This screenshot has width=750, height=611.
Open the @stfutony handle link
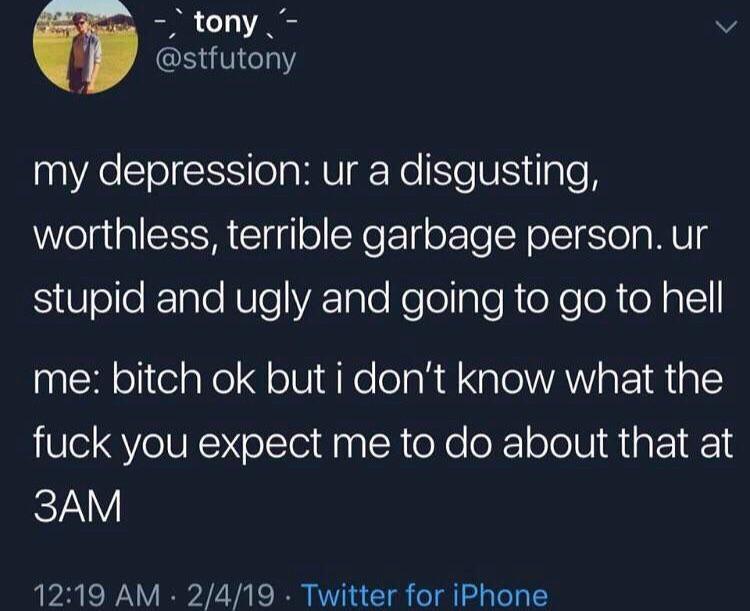click(x=226, y=60)
